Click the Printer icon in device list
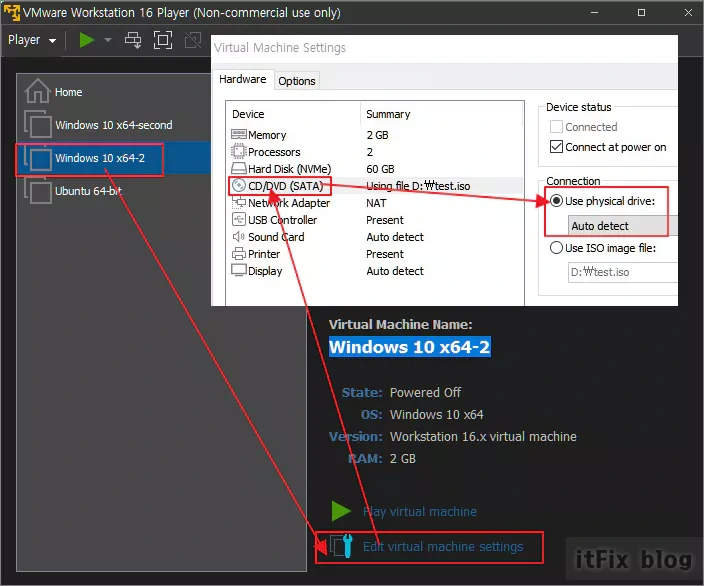704x586 pixels. click(x=238, y=254)
